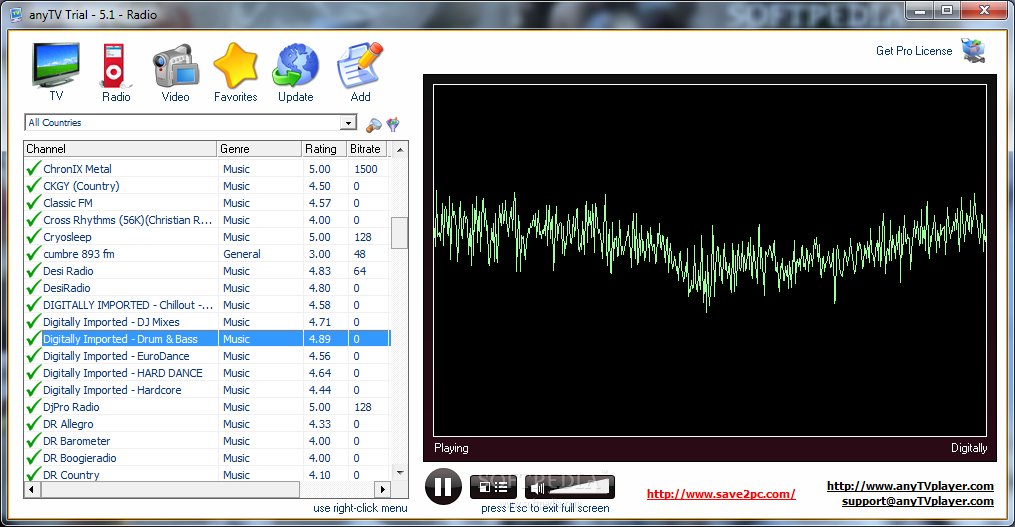Image resolution: width=1015 pixels, height=527 pixels.
Task: Select Digitally Imported - HARD DANCE channel
Action: pyautogui.click(x=207, y=373)
